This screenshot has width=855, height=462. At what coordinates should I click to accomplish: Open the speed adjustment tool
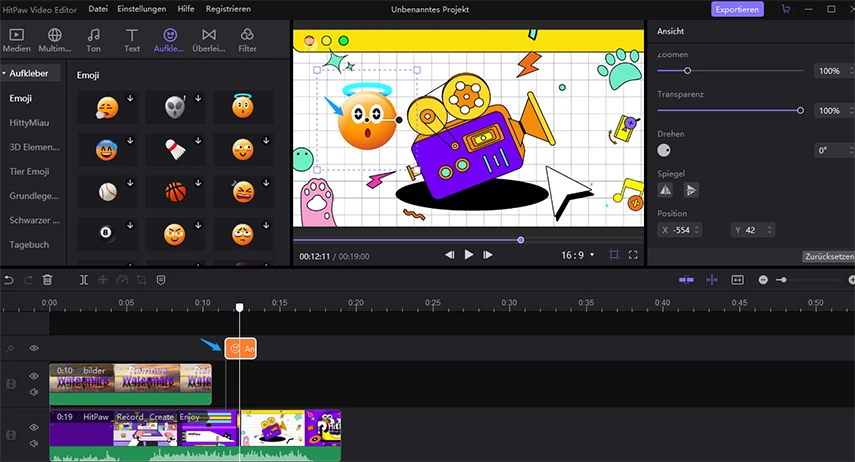click(x=122, y=280)
